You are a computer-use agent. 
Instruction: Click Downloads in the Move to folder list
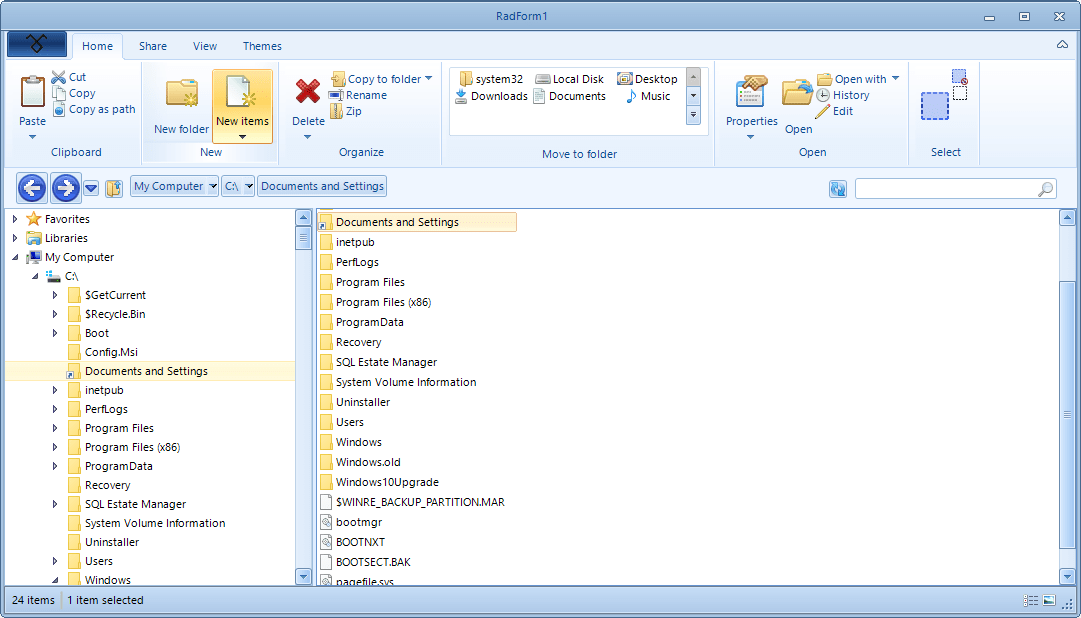(x=490, y=95)
